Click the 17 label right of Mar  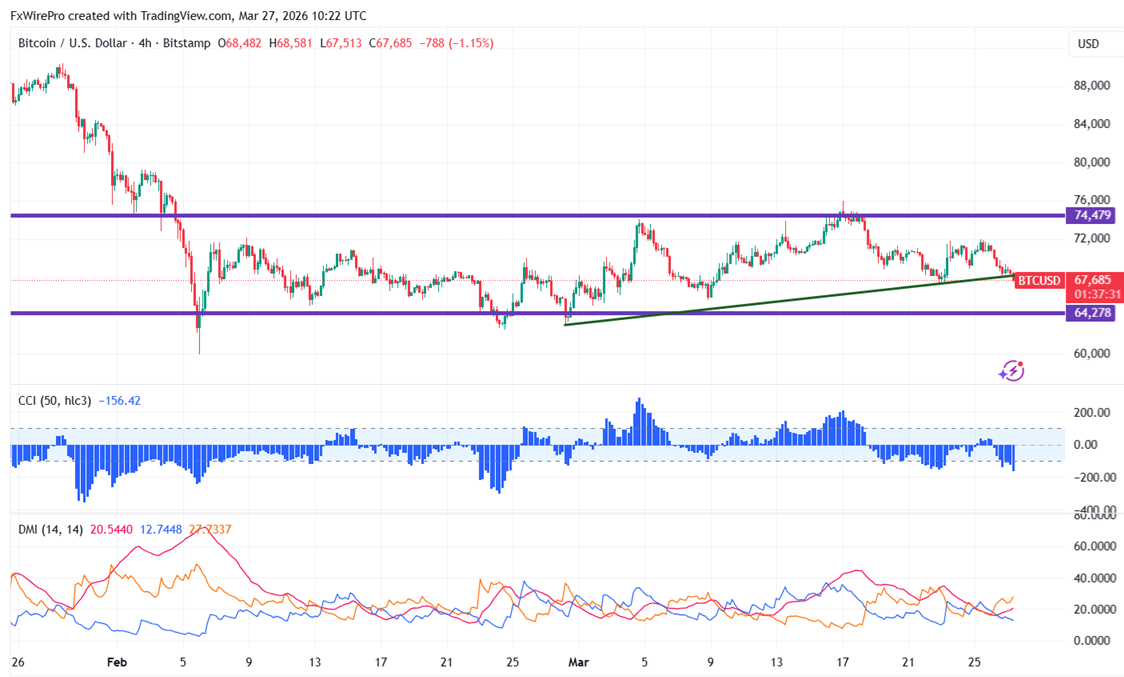(x=842, y=662)
